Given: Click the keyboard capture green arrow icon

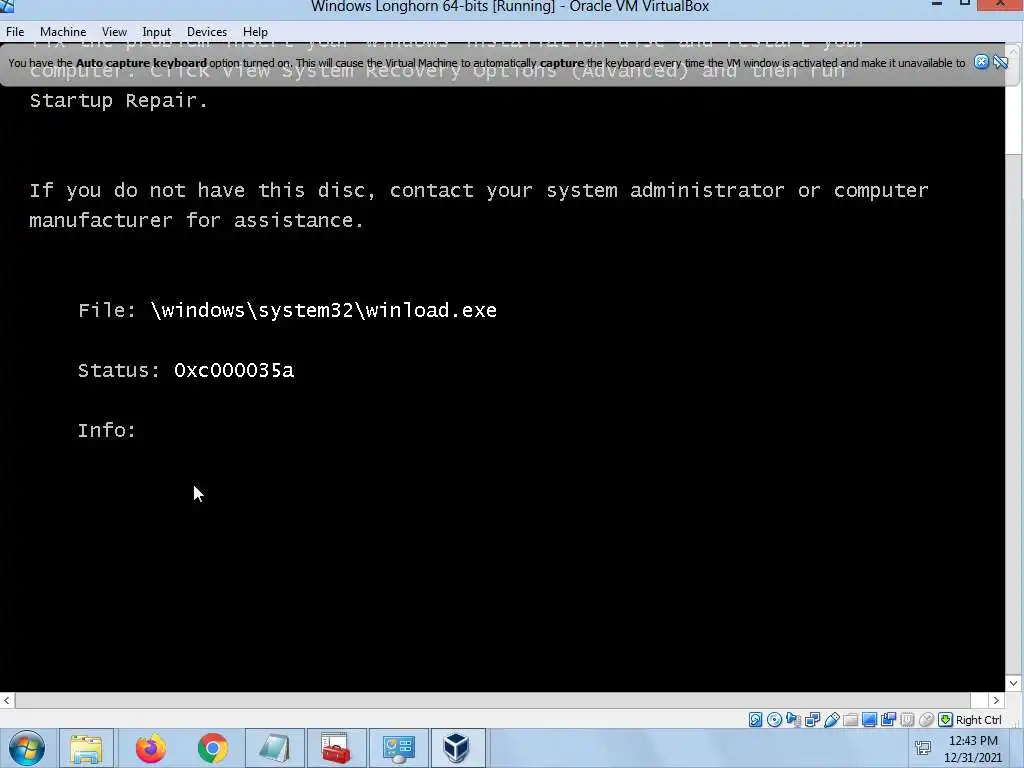Looking at the screenshot, I should 945,720.
